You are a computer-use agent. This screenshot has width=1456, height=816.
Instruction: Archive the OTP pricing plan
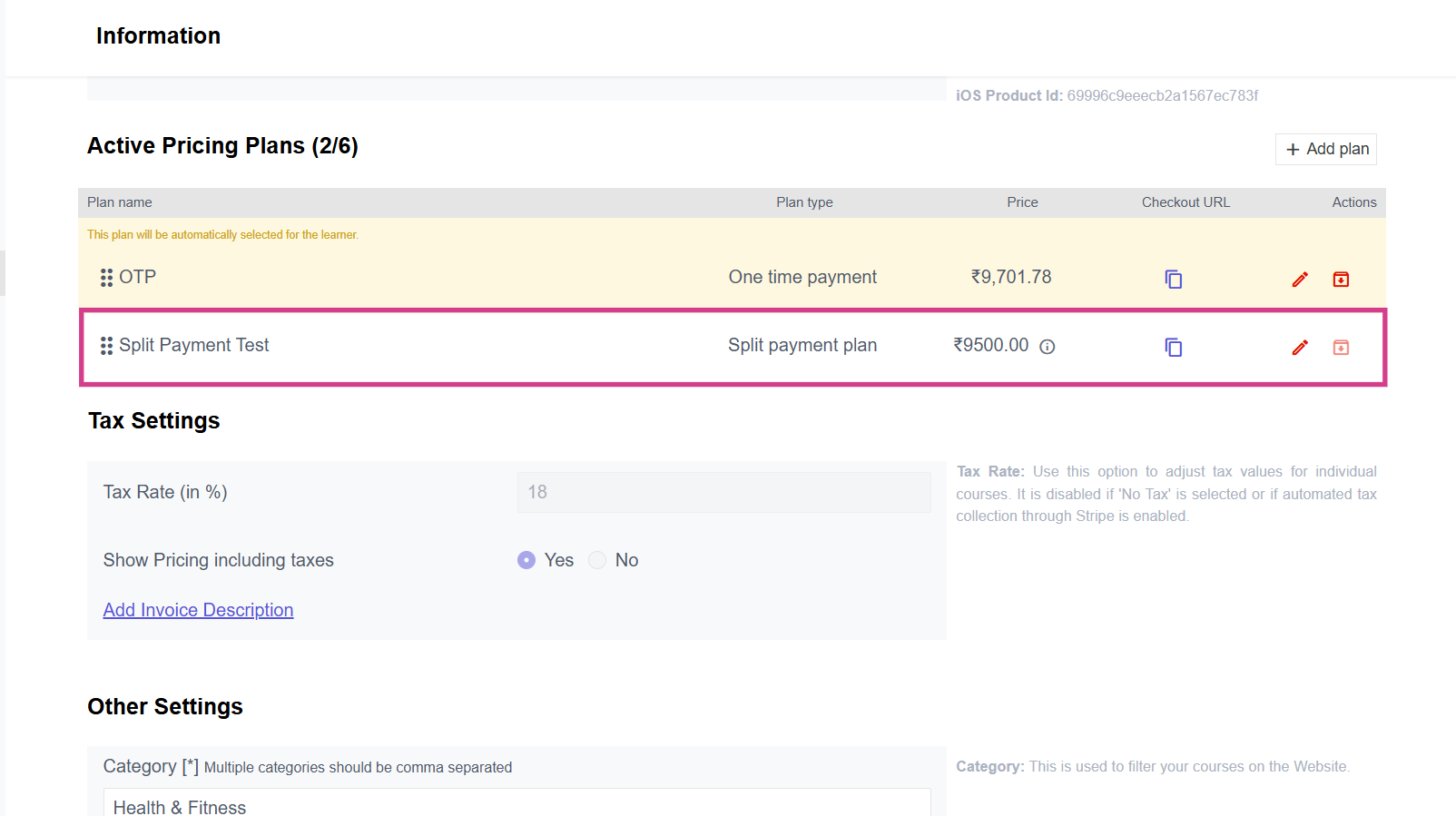pos(1341,280)
